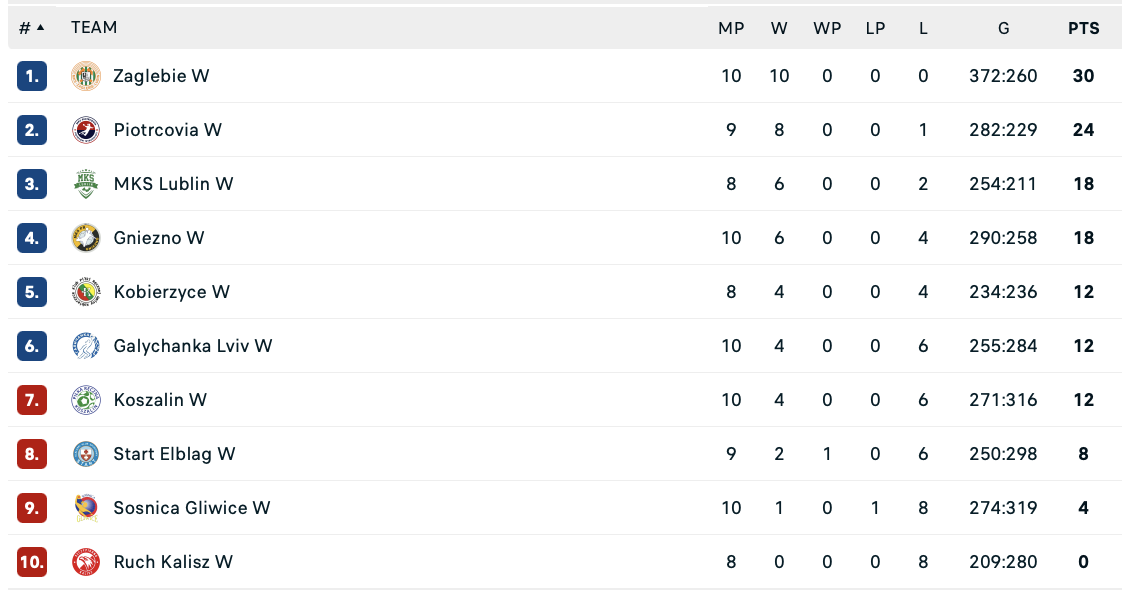This screenshot has width=1122, height=596.
Task: Click the Sosnica Gliwice W logo
Action: (86, 508)
